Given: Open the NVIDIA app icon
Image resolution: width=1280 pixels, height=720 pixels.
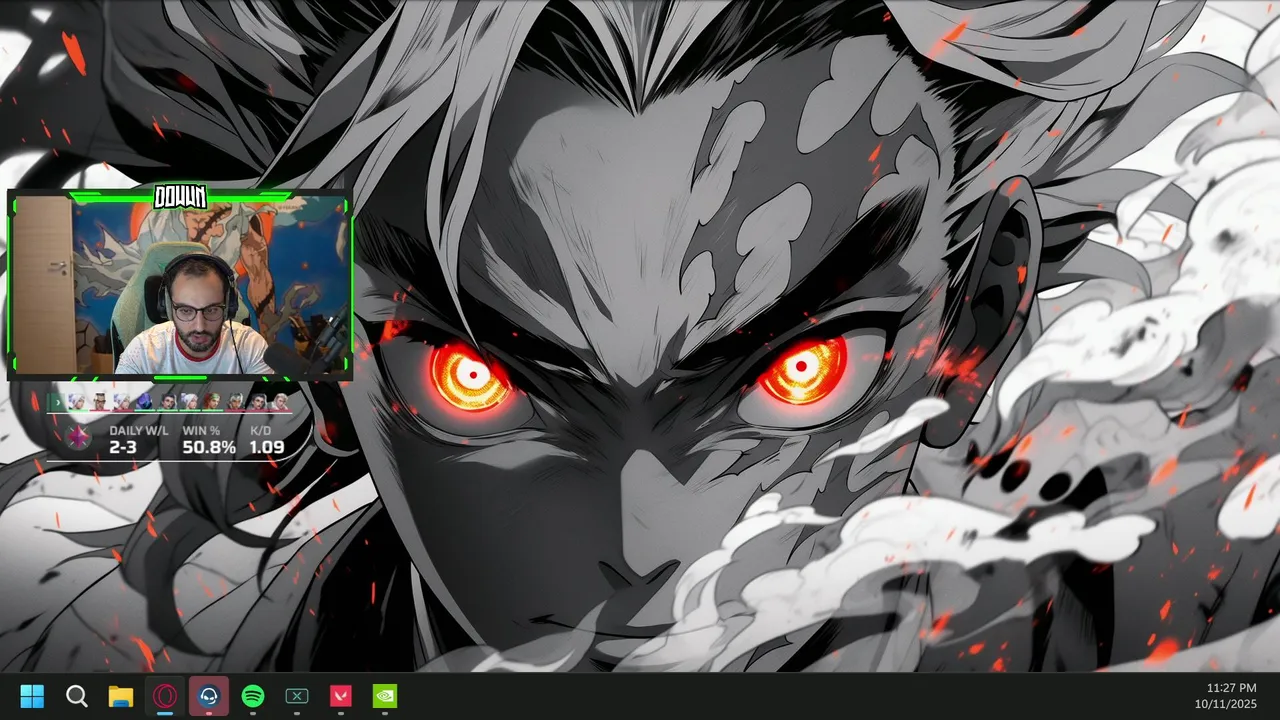Looking at the screenshot, I should coord(385,696).
